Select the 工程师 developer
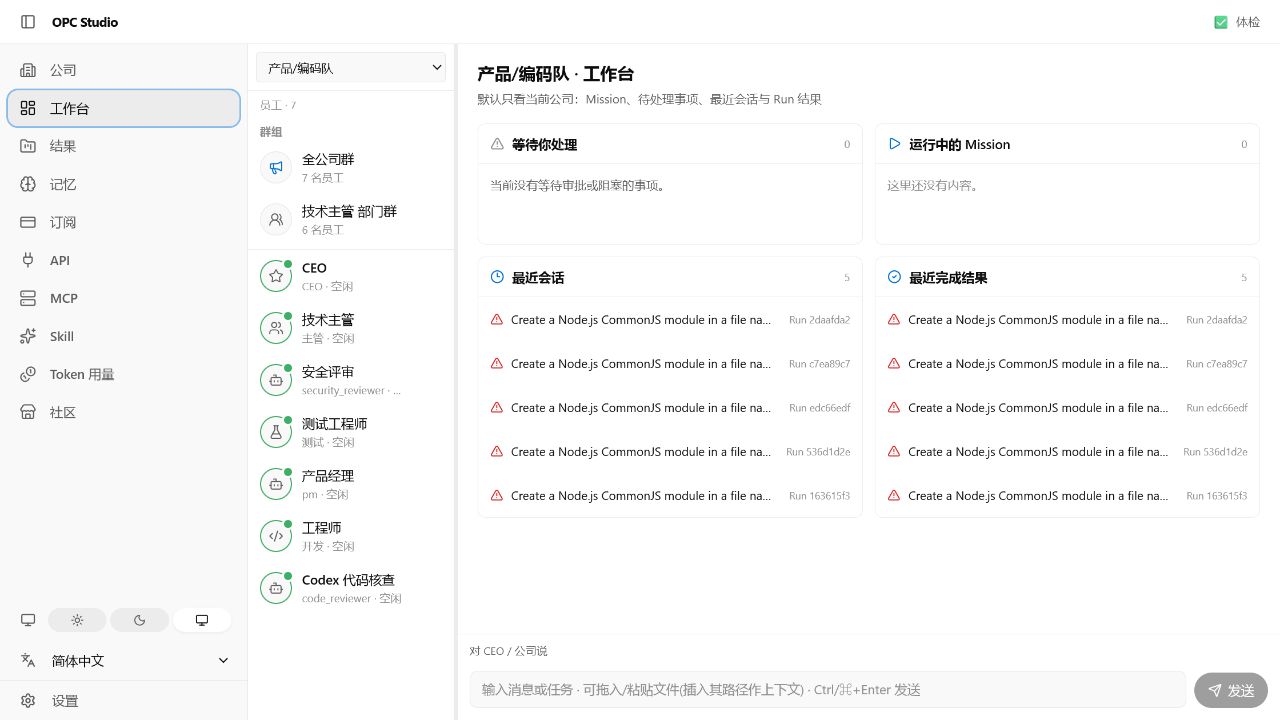1280x720 pixels. pyautogui.click(x=351, y=536)
